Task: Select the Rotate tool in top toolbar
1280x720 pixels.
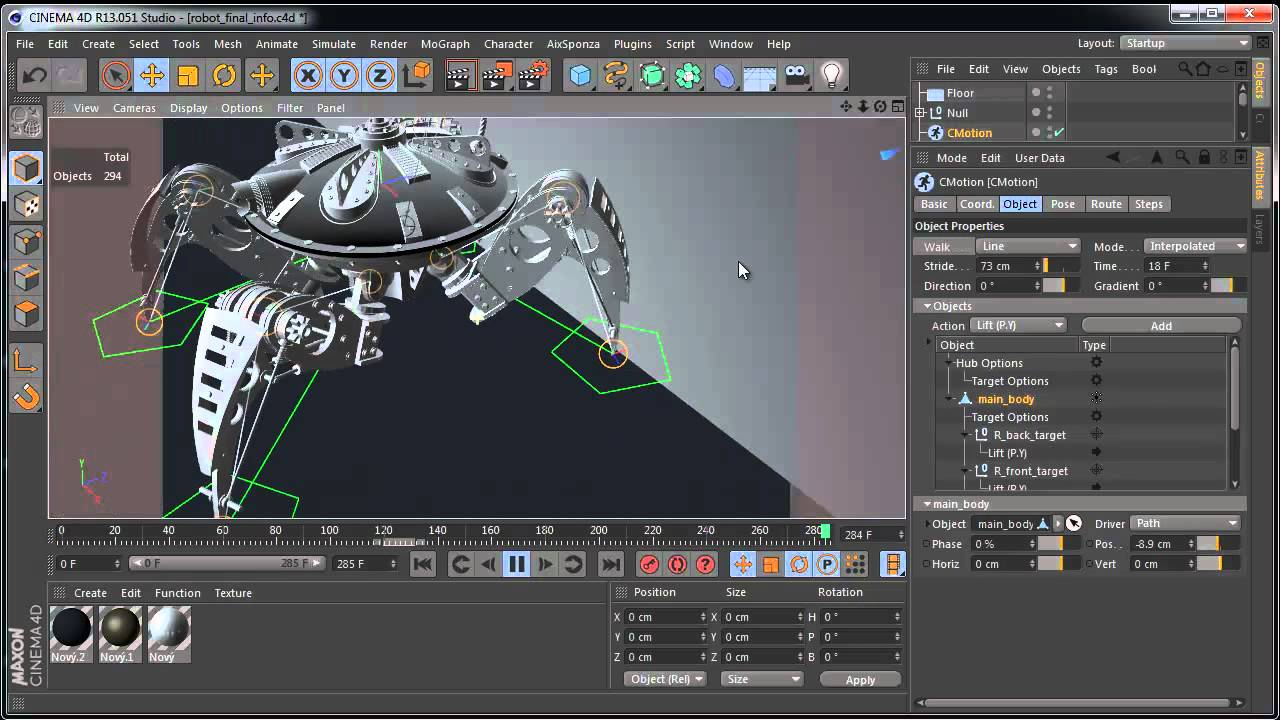Action: (x=224, y=75)
